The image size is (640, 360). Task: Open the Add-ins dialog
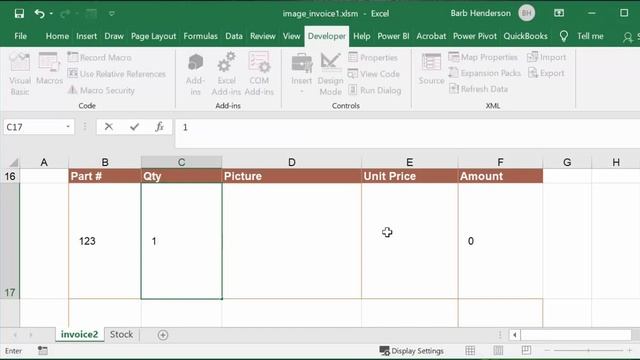(x=196, y=73)
